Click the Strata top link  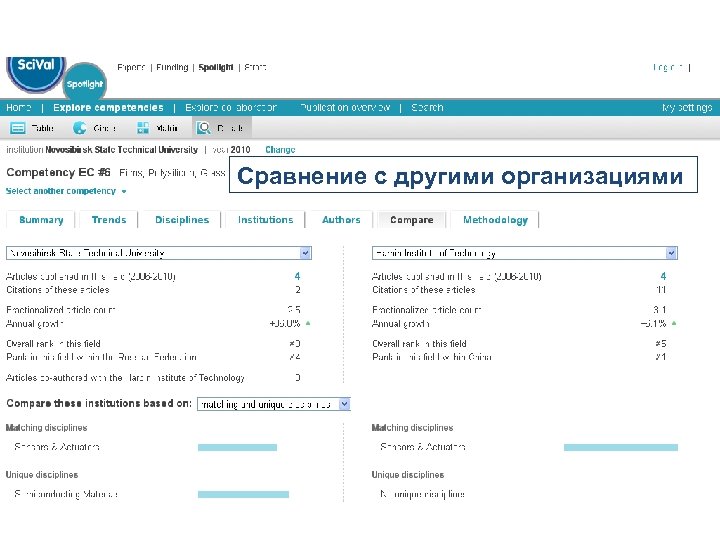(x=255, y=68)
